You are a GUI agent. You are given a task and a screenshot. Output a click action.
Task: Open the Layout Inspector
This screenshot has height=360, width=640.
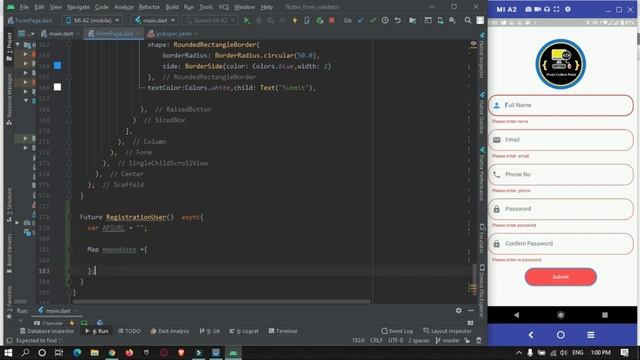pyautogui.click(x=446, y=331)
